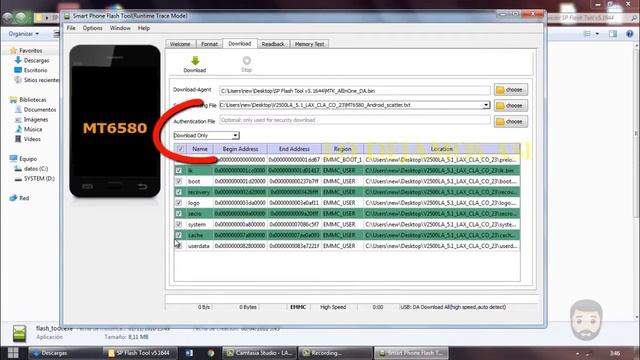Viewport: 640px width, 360px height.
Task: Expand the scatter file path dropdown arrow
Action: pyautogui.click(x=486, y=105)
